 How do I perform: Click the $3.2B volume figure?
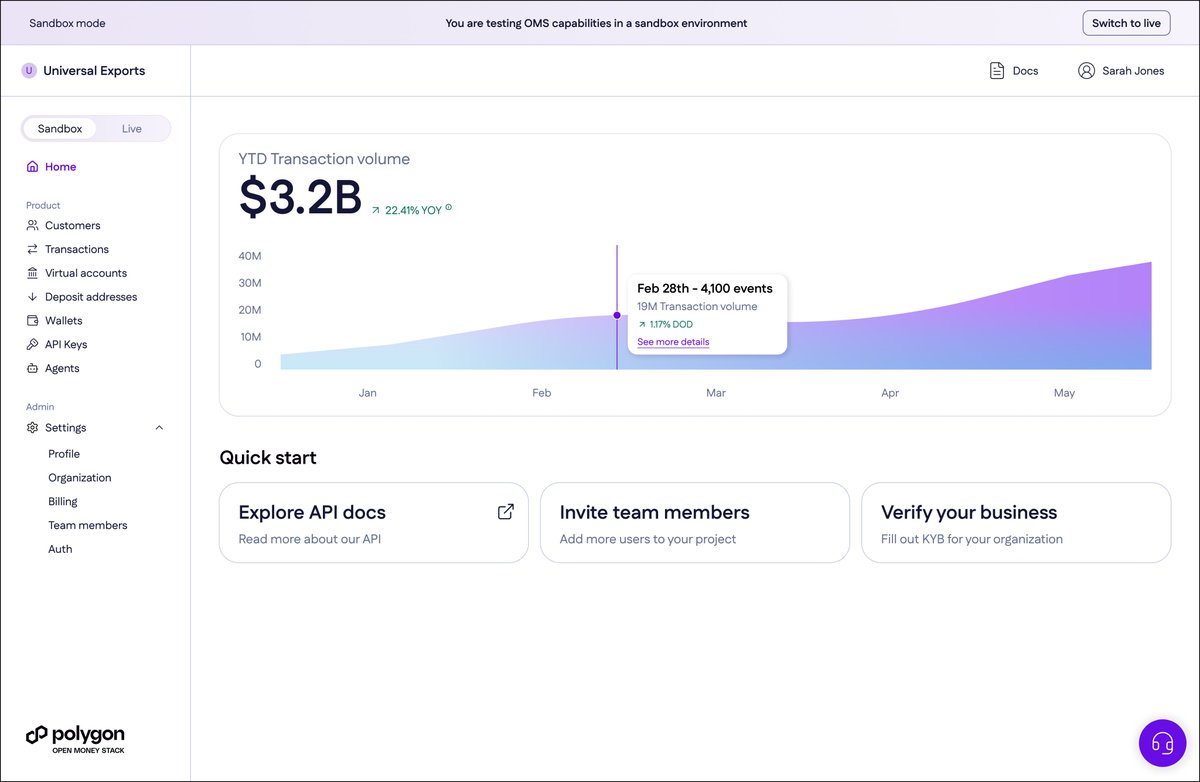(300, 197)
